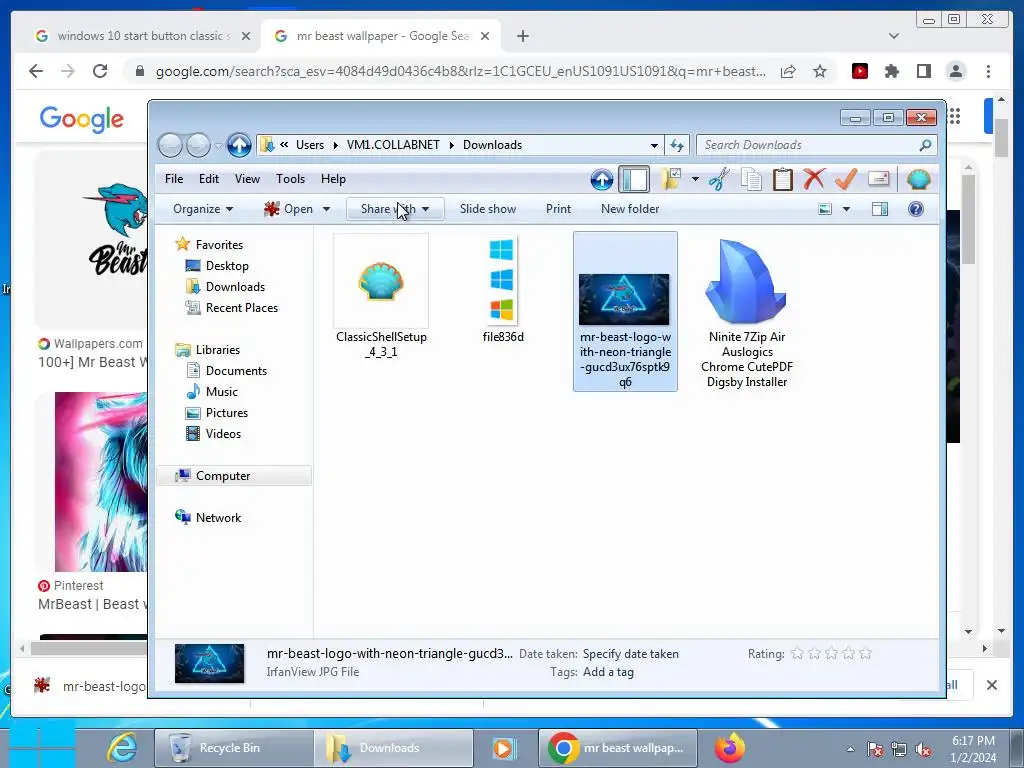The image size is (1024, 768).
Task: Open Chrome extensions puzzle icon
Action: 891,71
